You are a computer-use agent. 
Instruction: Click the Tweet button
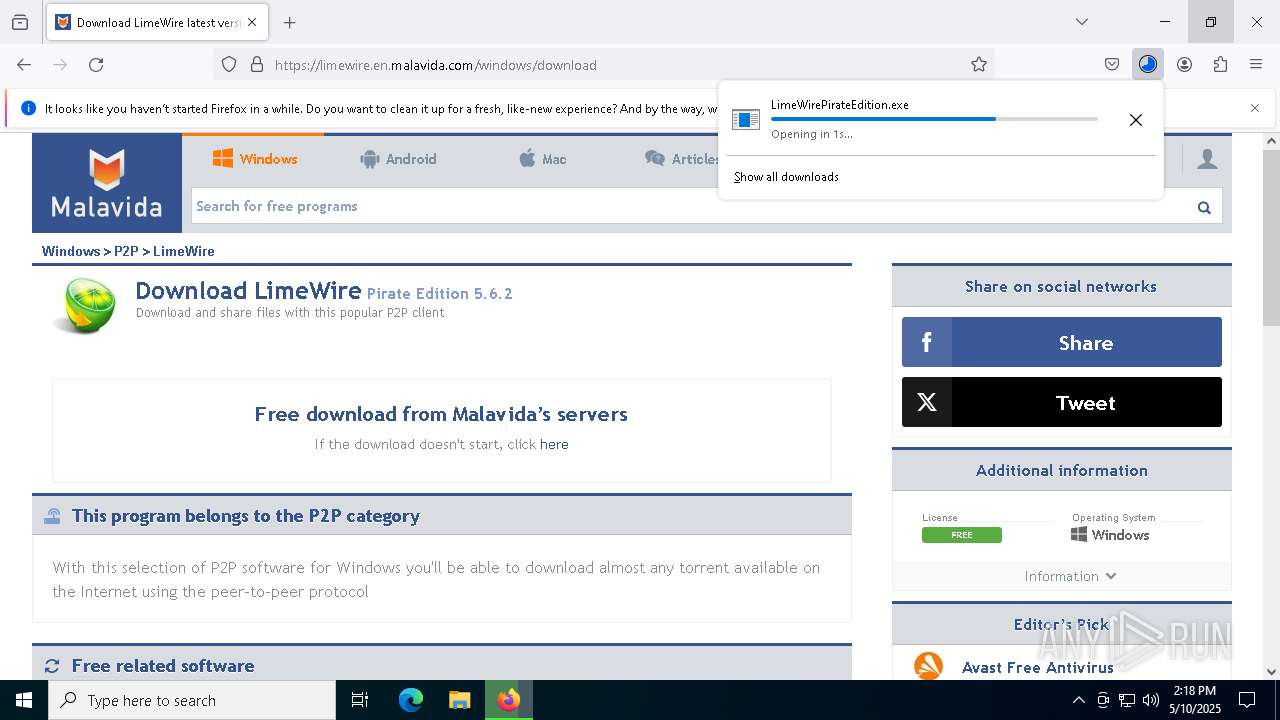[x=1062, y=402]
